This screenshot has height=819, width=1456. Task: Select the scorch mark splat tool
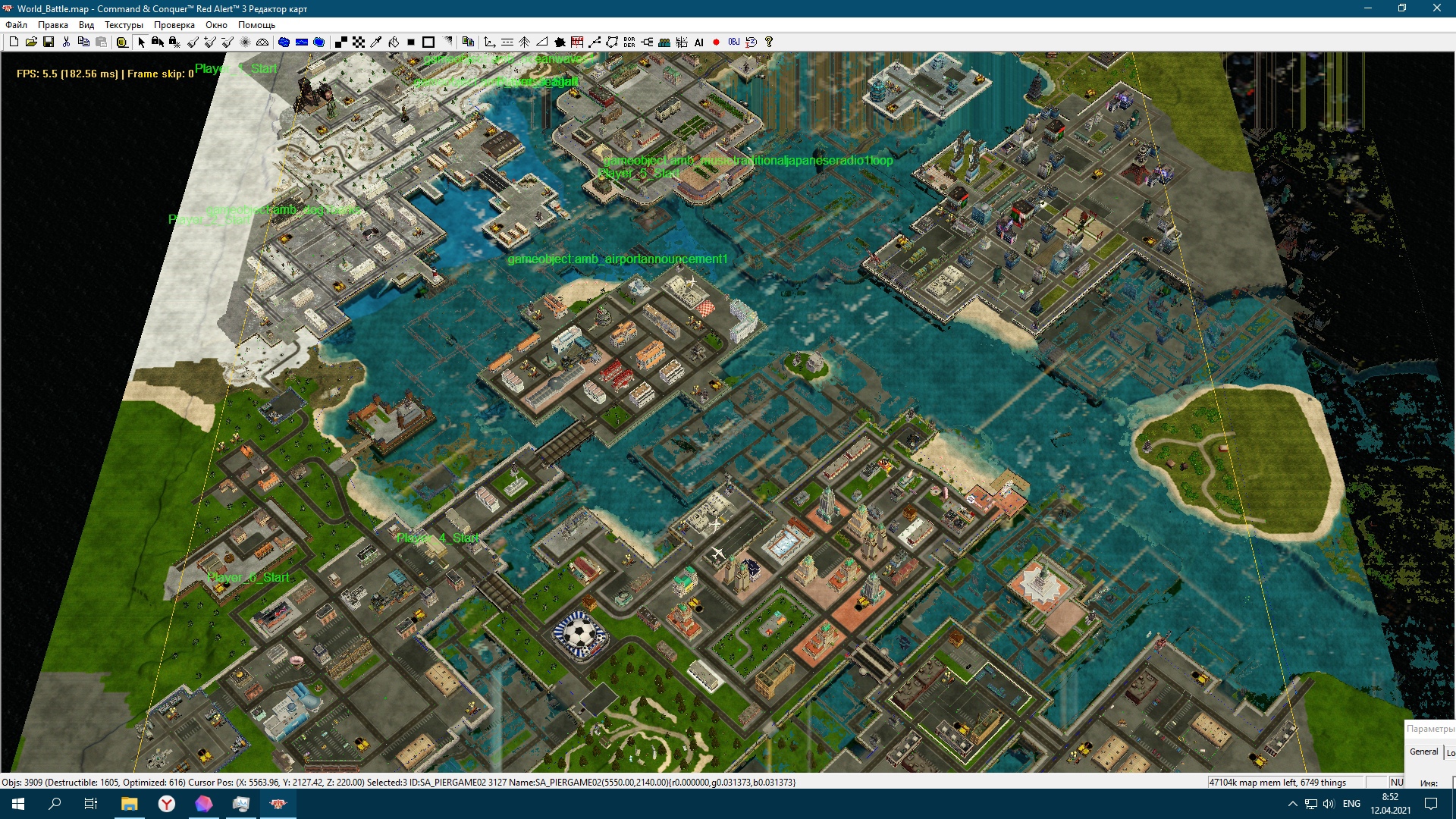560,42
